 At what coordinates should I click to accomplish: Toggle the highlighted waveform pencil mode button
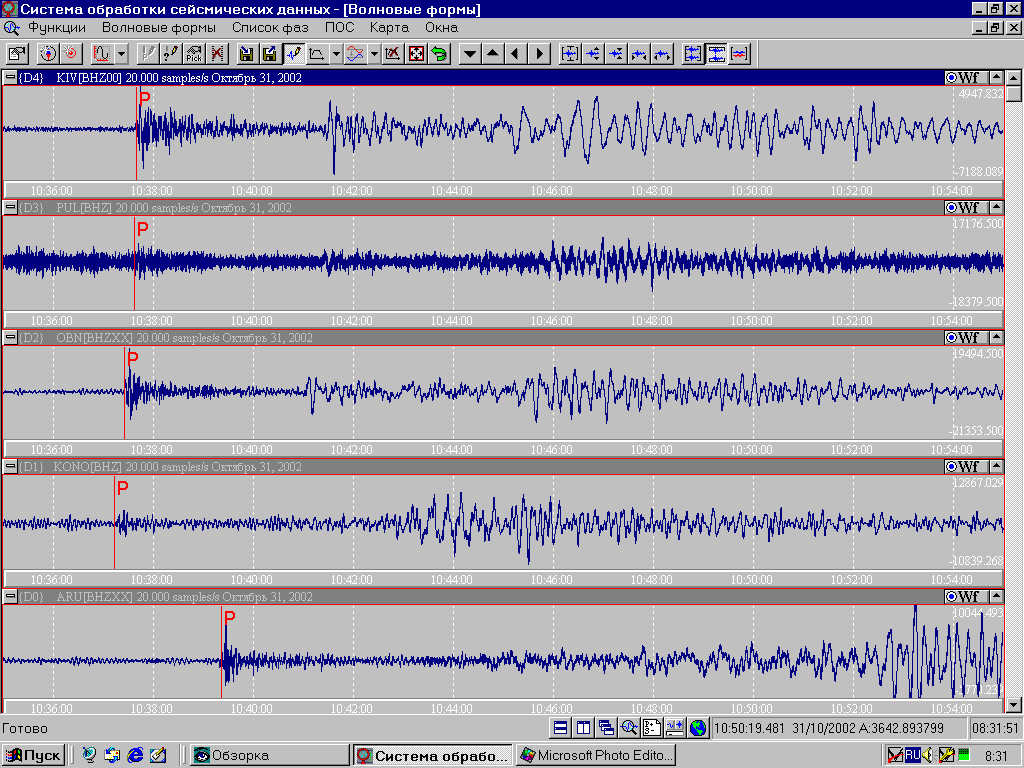(294, 54)
